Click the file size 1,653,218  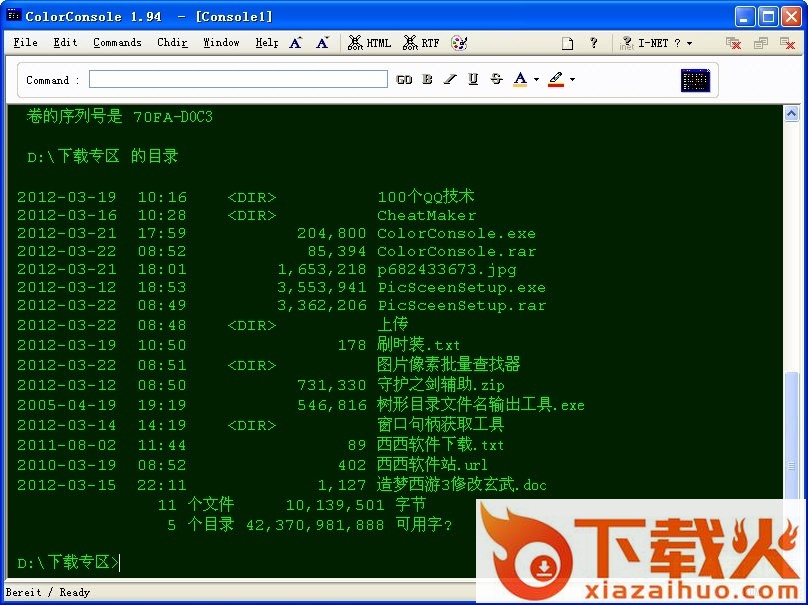click(x=322, y=270)
